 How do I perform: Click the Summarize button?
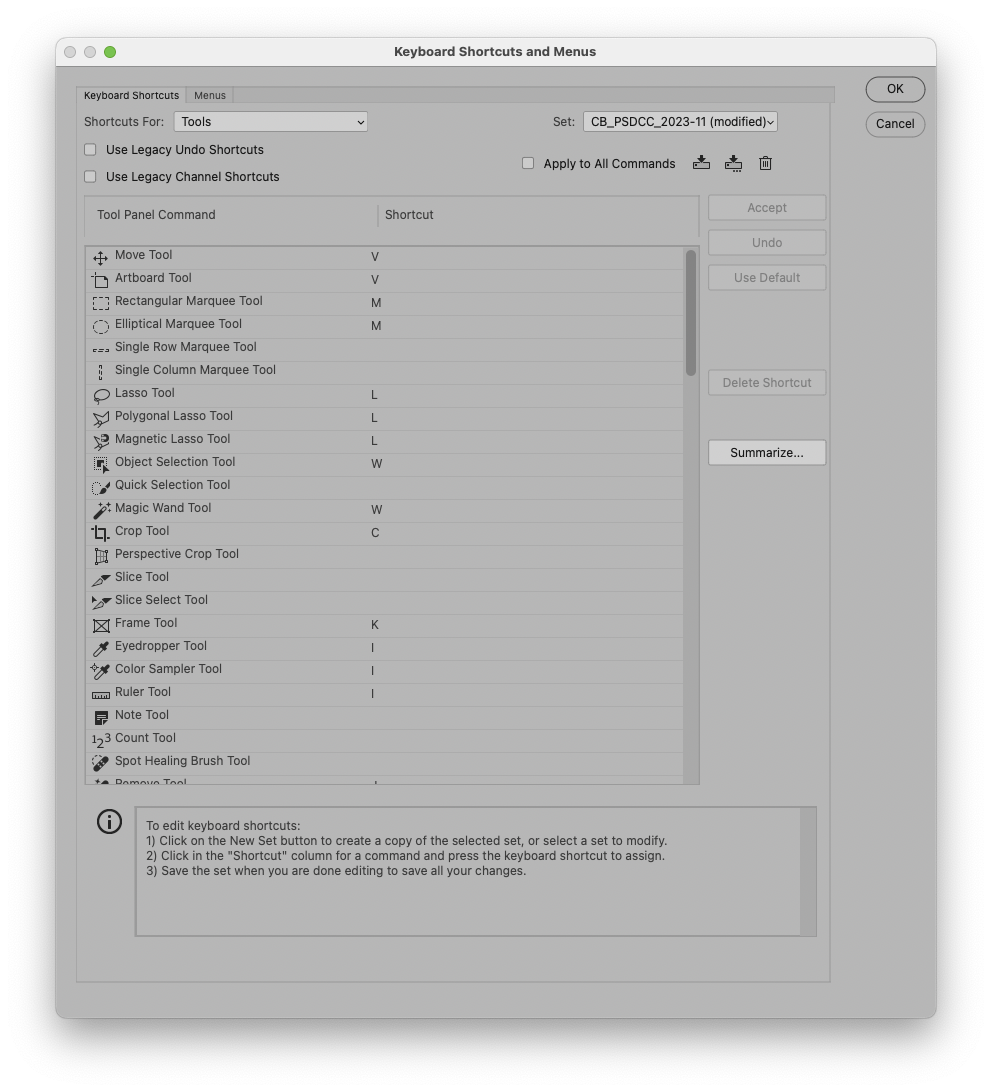pos(766,452)
